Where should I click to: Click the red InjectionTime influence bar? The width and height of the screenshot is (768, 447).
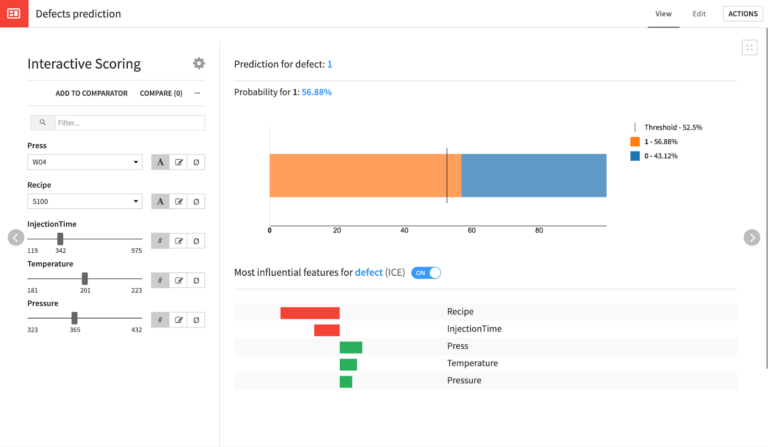click(x=327, y=330)
